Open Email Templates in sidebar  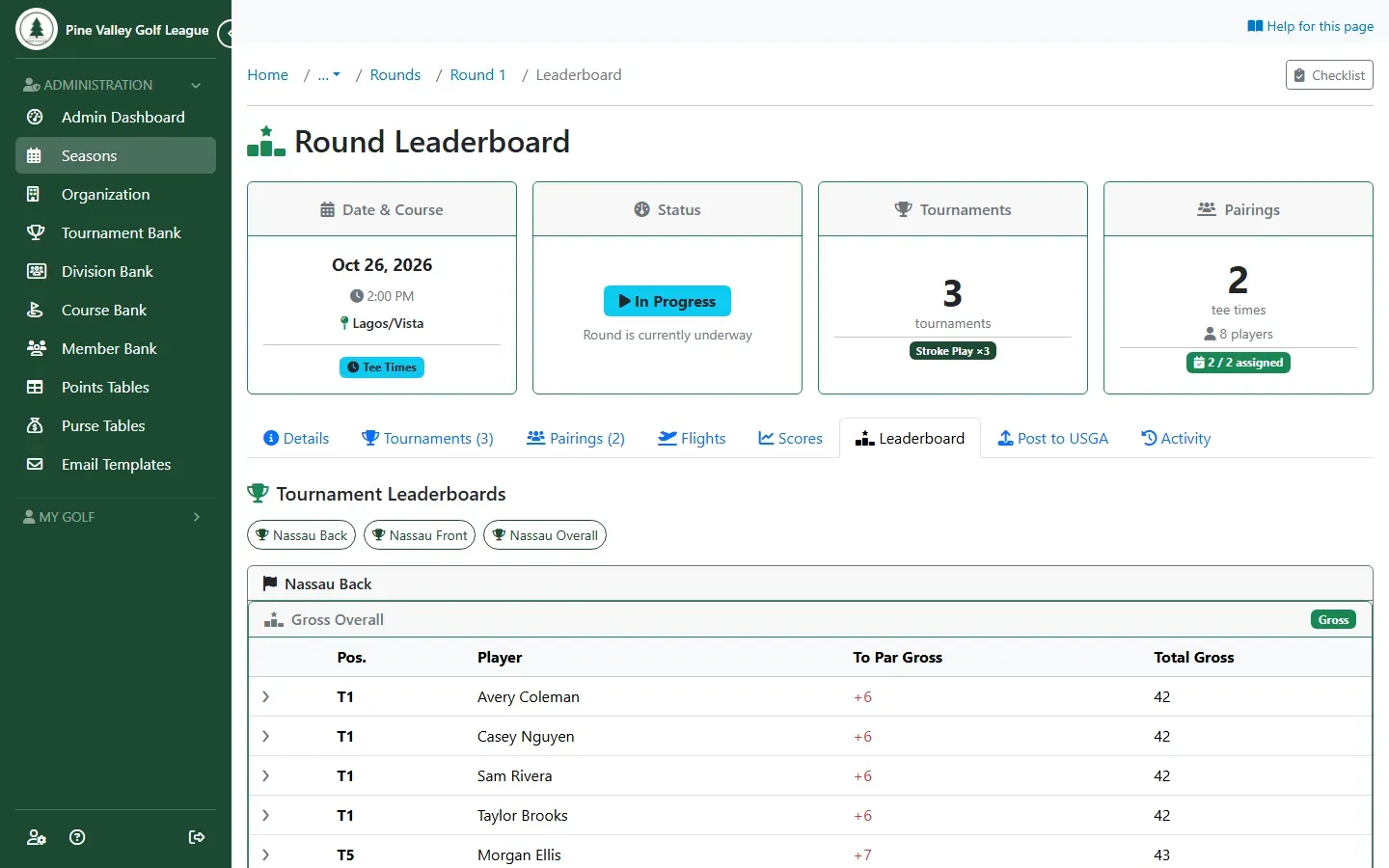pyautogui.click(x=116, y=464)
